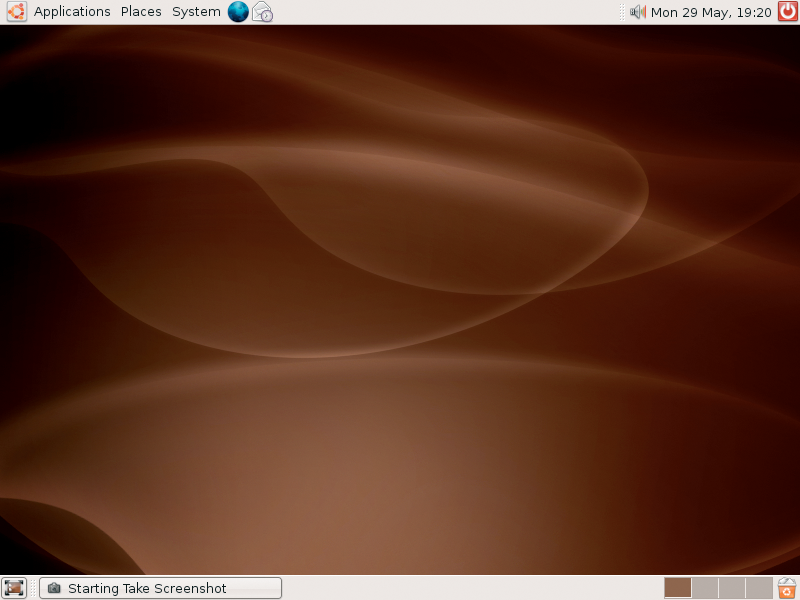Viewport: 800px width, 600px height.
Task: Open the System menu
Action: (x=196, y=12)
